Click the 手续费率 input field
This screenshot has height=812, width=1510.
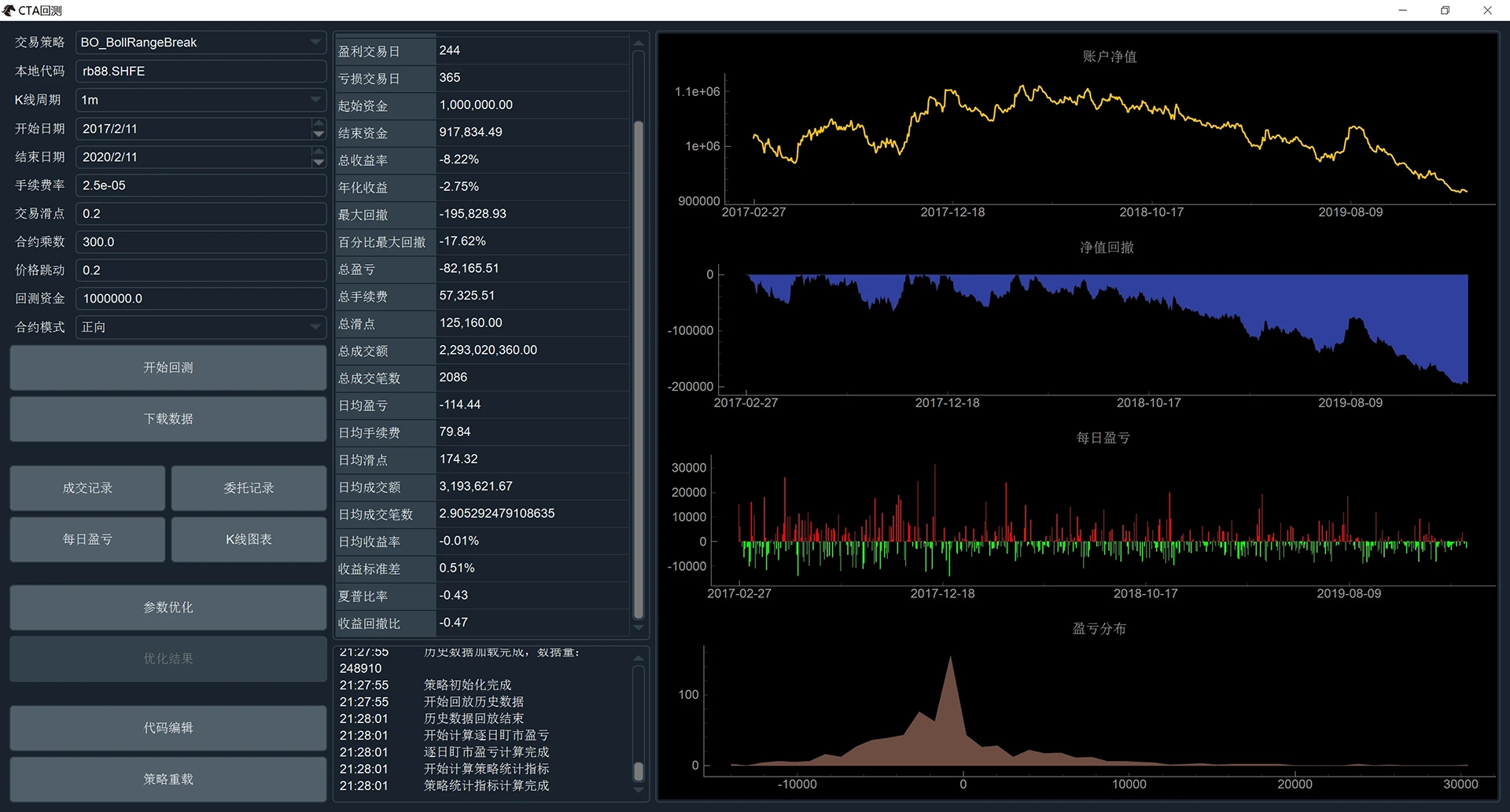[201, 186]
